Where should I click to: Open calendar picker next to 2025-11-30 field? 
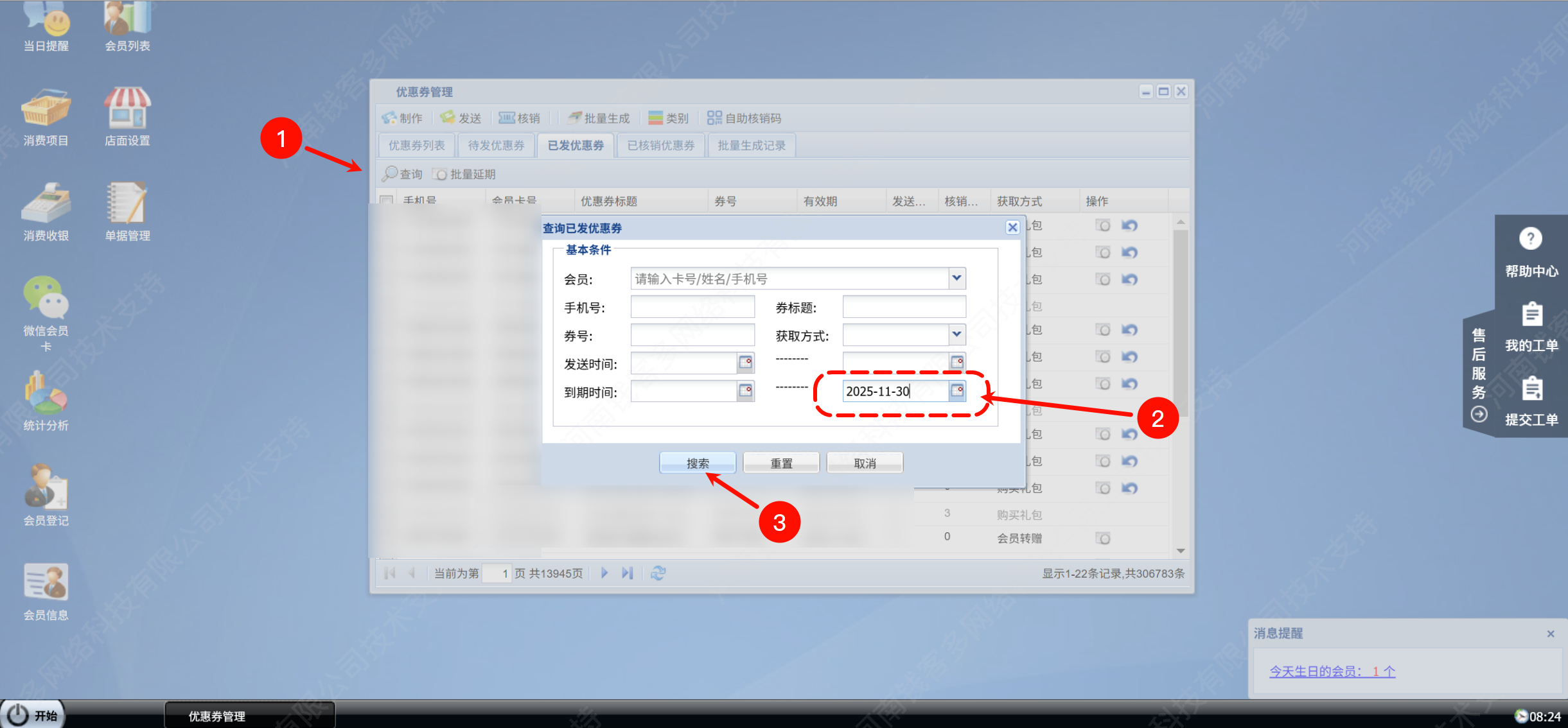[957, 391]
